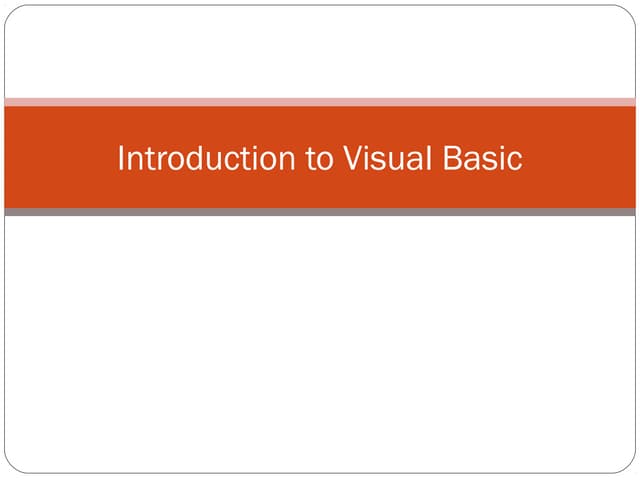
Task: Click the orange banner left of the title
Action: [60, 158]
